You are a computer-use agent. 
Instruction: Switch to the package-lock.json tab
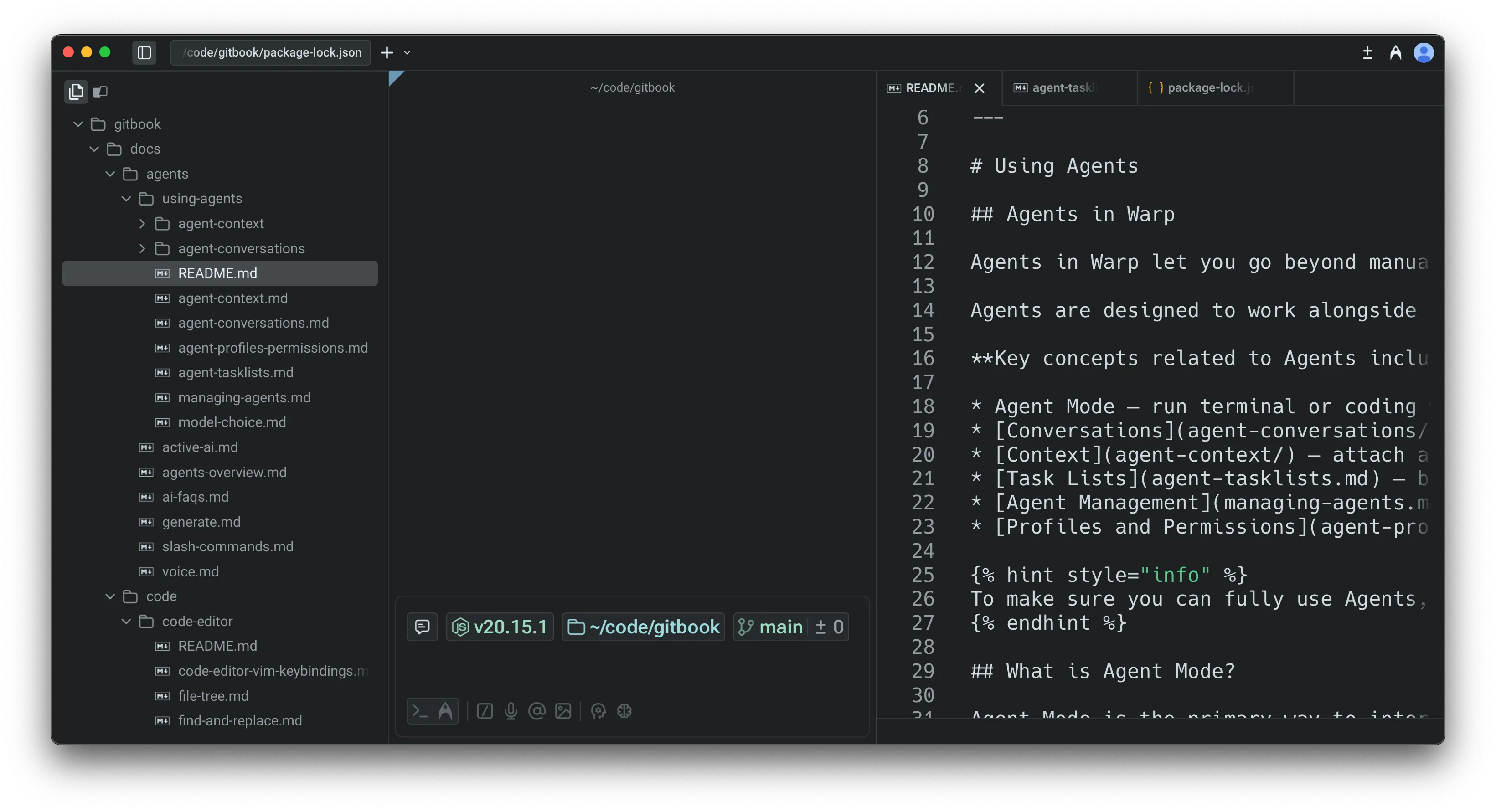point(1214,87)
